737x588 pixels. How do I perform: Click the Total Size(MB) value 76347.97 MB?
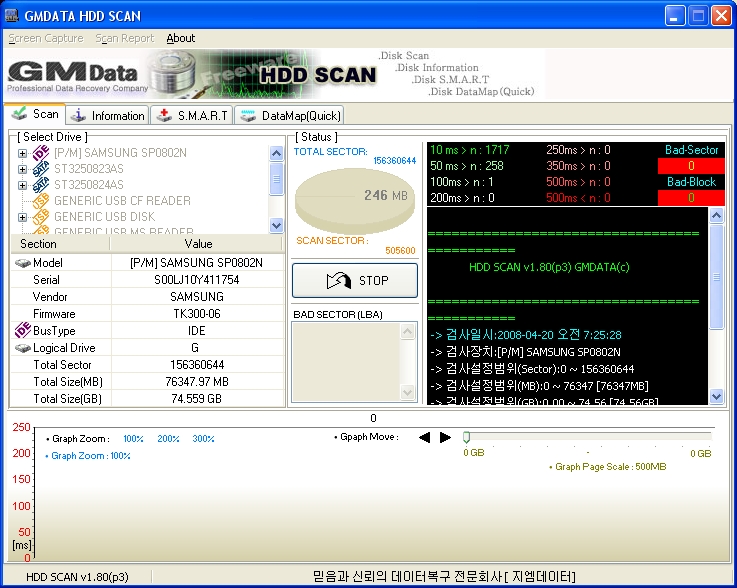pos(197,382)
